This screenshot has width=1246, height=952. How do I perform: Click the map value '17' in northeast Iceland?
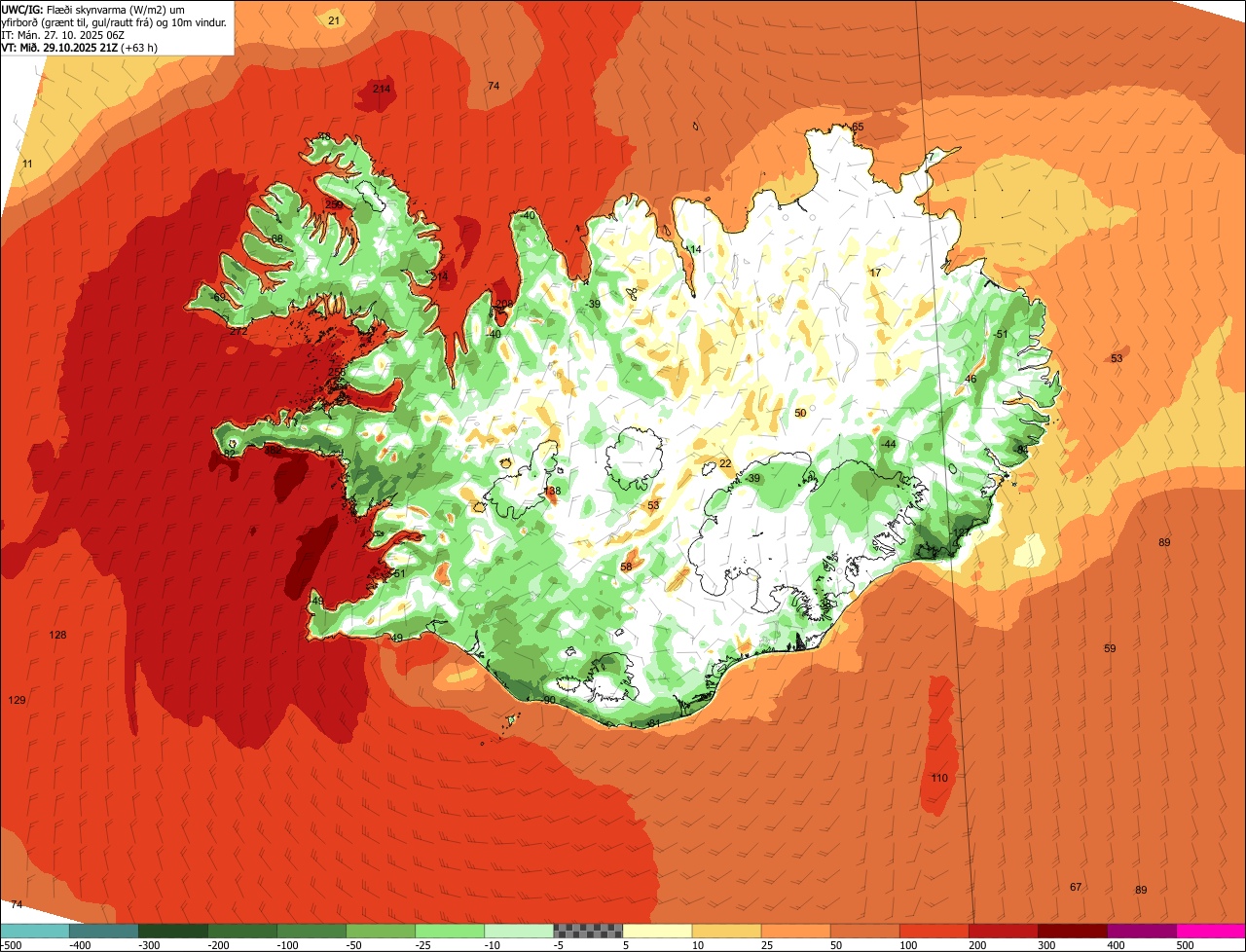[875, 273]
